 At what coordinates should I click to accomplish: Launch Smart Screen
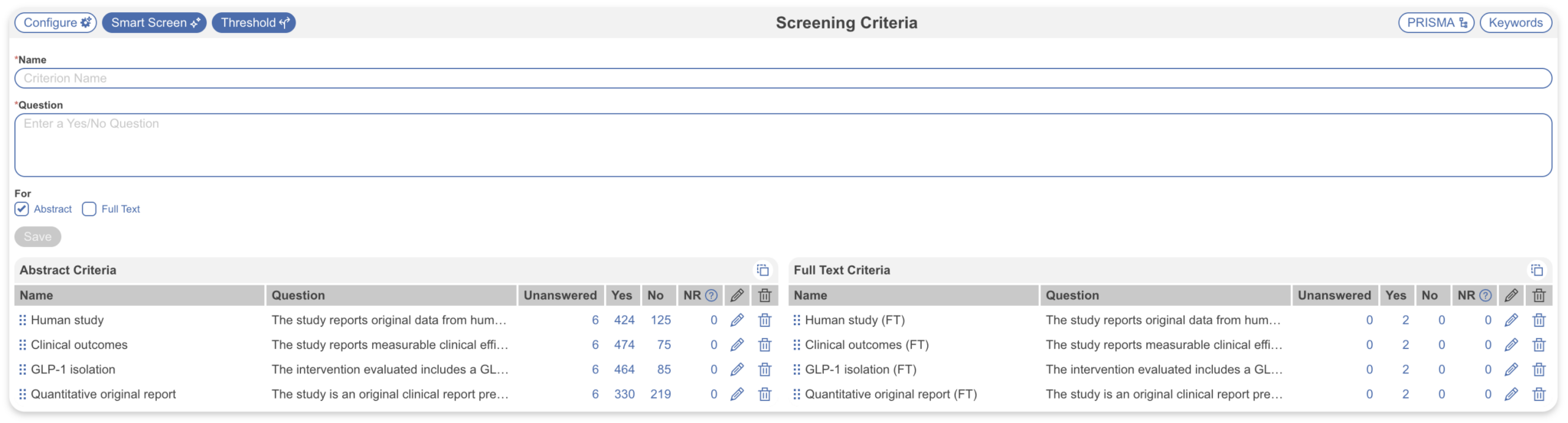[x=155, y=23]
